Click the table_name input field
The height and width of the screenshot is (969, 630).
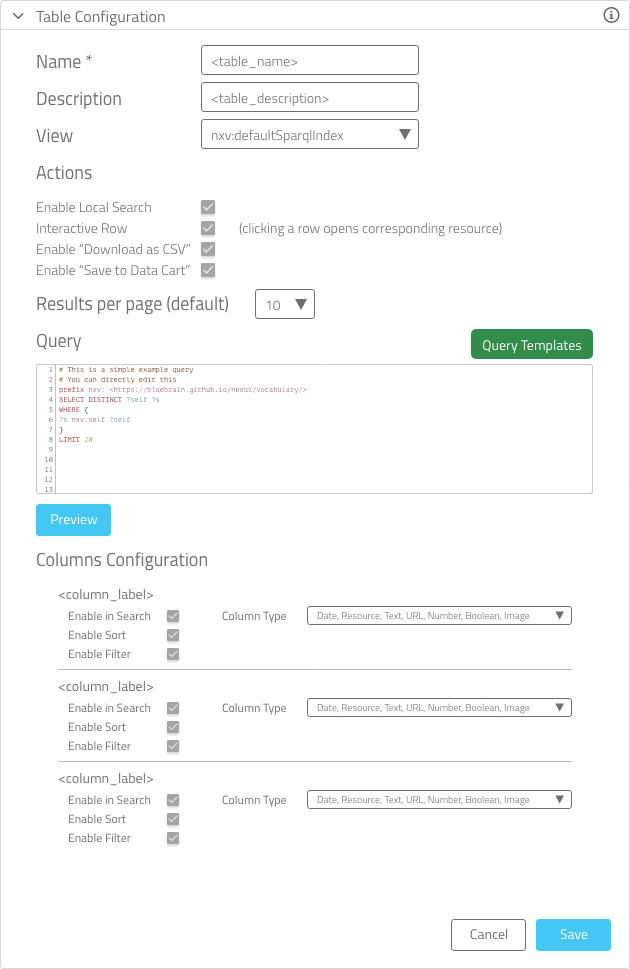tap(310, 60)
